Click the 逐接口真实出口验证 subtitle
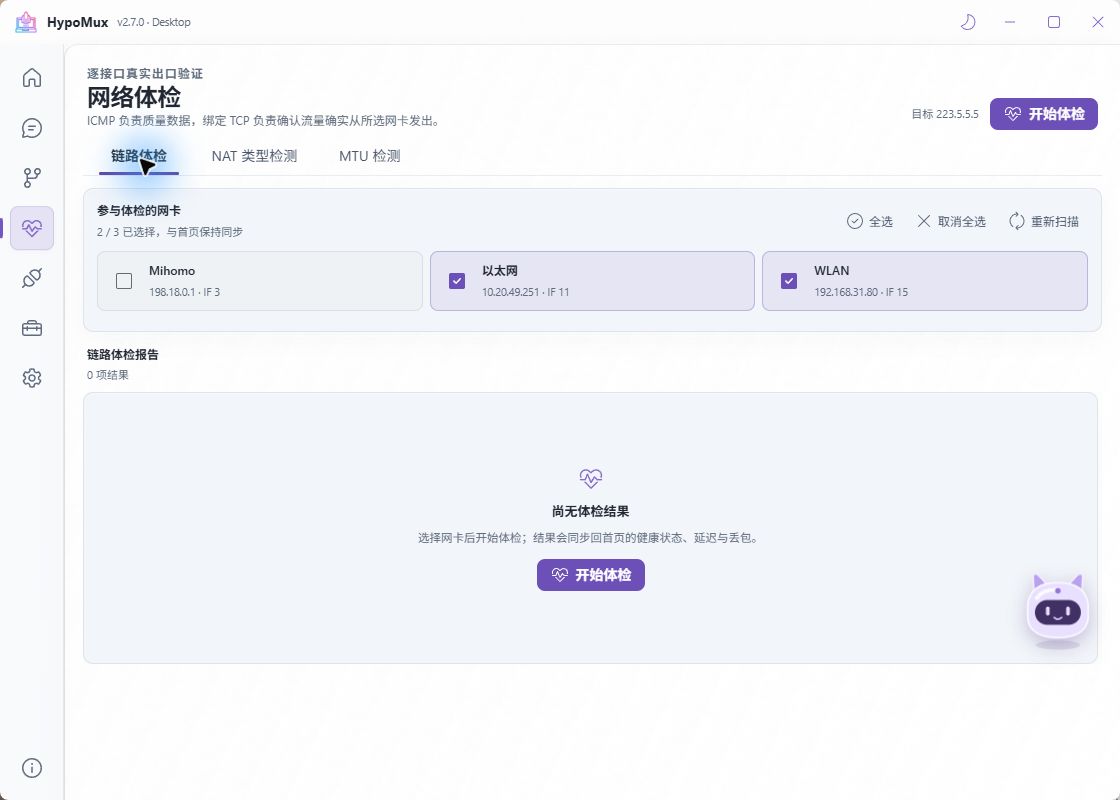This screenshot has height=800, width=1120. (x=145, y=74)
